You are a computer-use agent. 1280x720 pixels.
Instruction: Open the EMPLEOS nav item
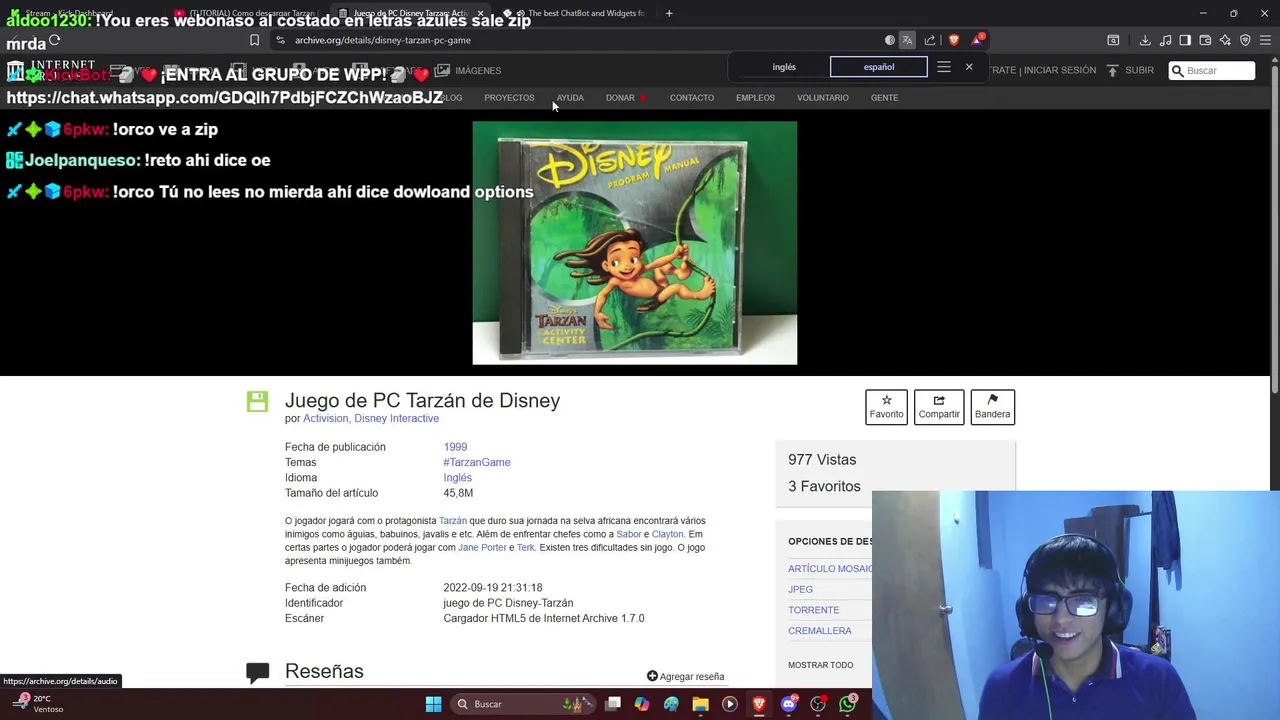[755, 98]
